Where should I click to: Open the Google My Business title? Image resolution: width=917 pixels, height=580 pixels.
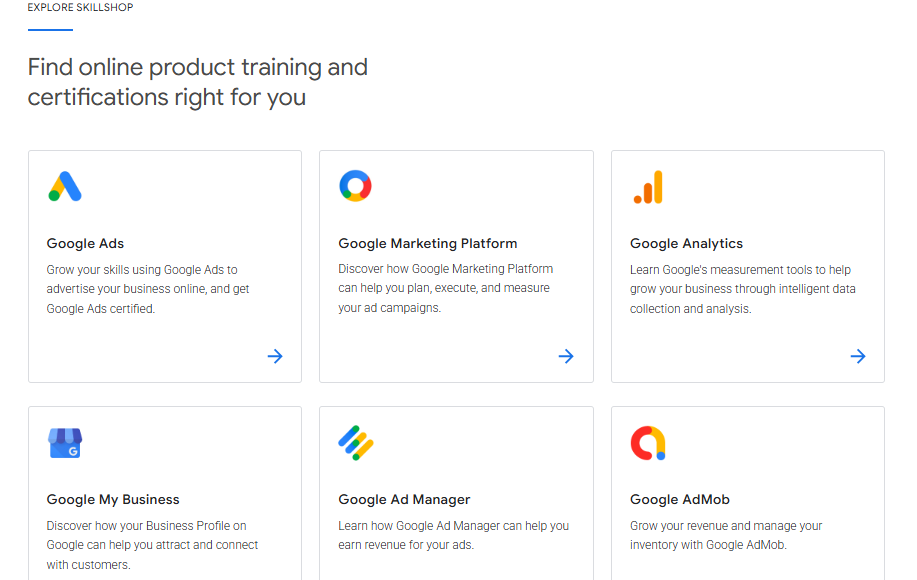coord(113,499)
